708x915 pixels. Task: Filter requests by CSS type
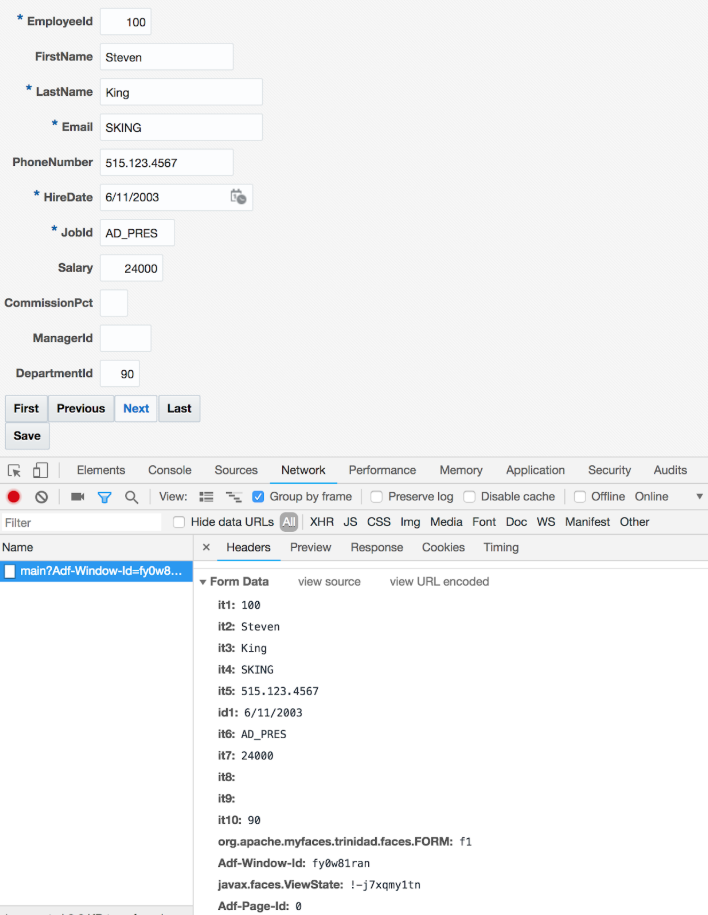(379, 522)
